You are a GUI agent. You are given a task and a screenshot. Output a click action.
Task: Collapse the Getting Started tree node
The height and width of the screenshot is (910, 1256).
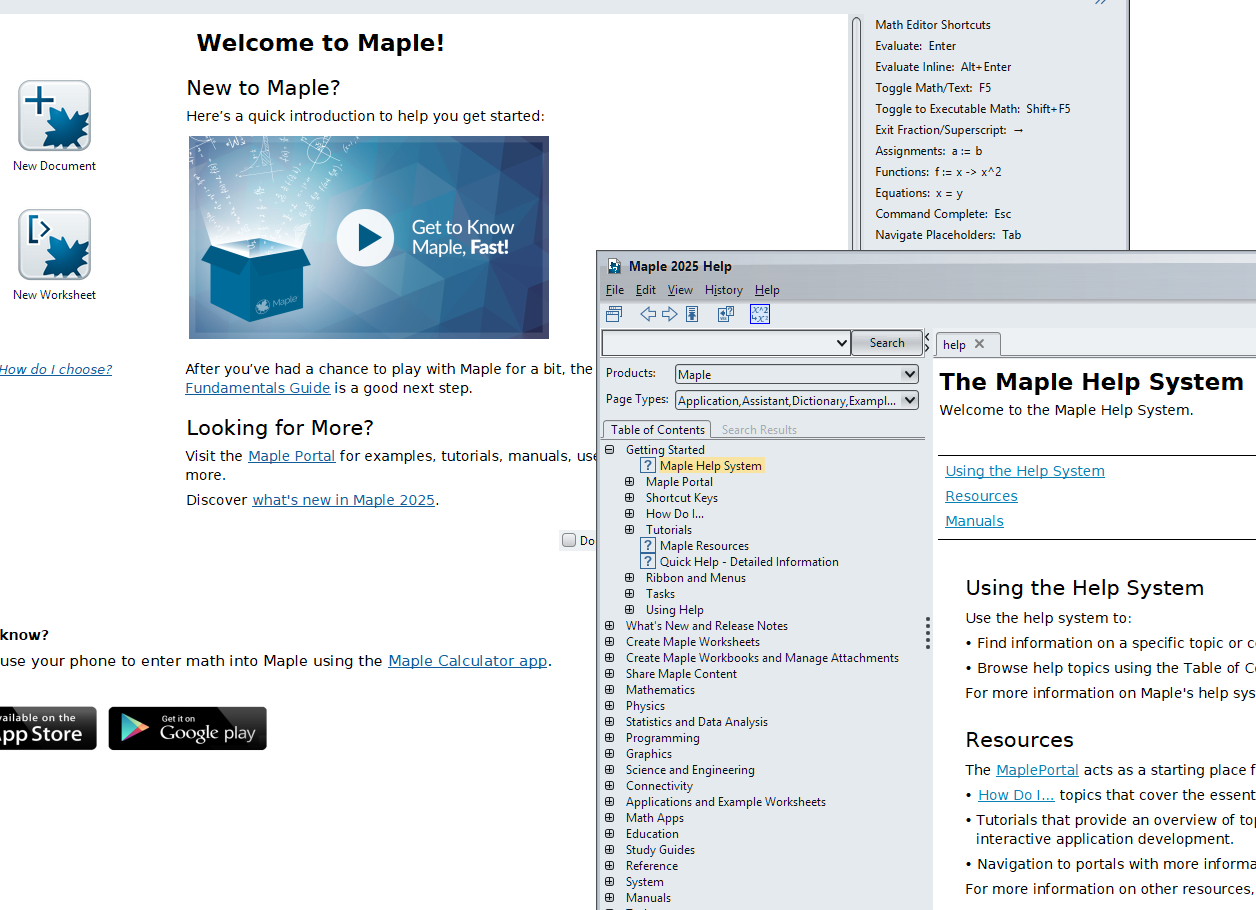click(x=610, y=450)
